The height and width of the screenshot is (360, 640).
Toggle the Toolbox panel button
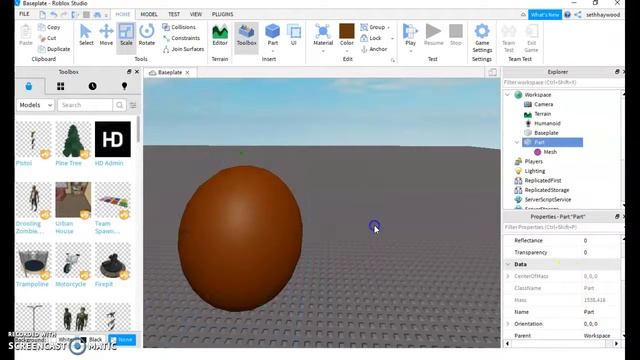click(x=247, y=35)
